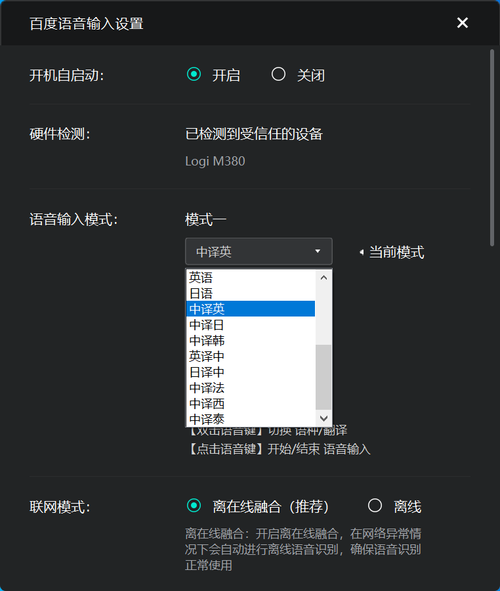Screen dimensions: 500x591
Task: Click the 硬件检测 label
Action: (x=60, y=134)
